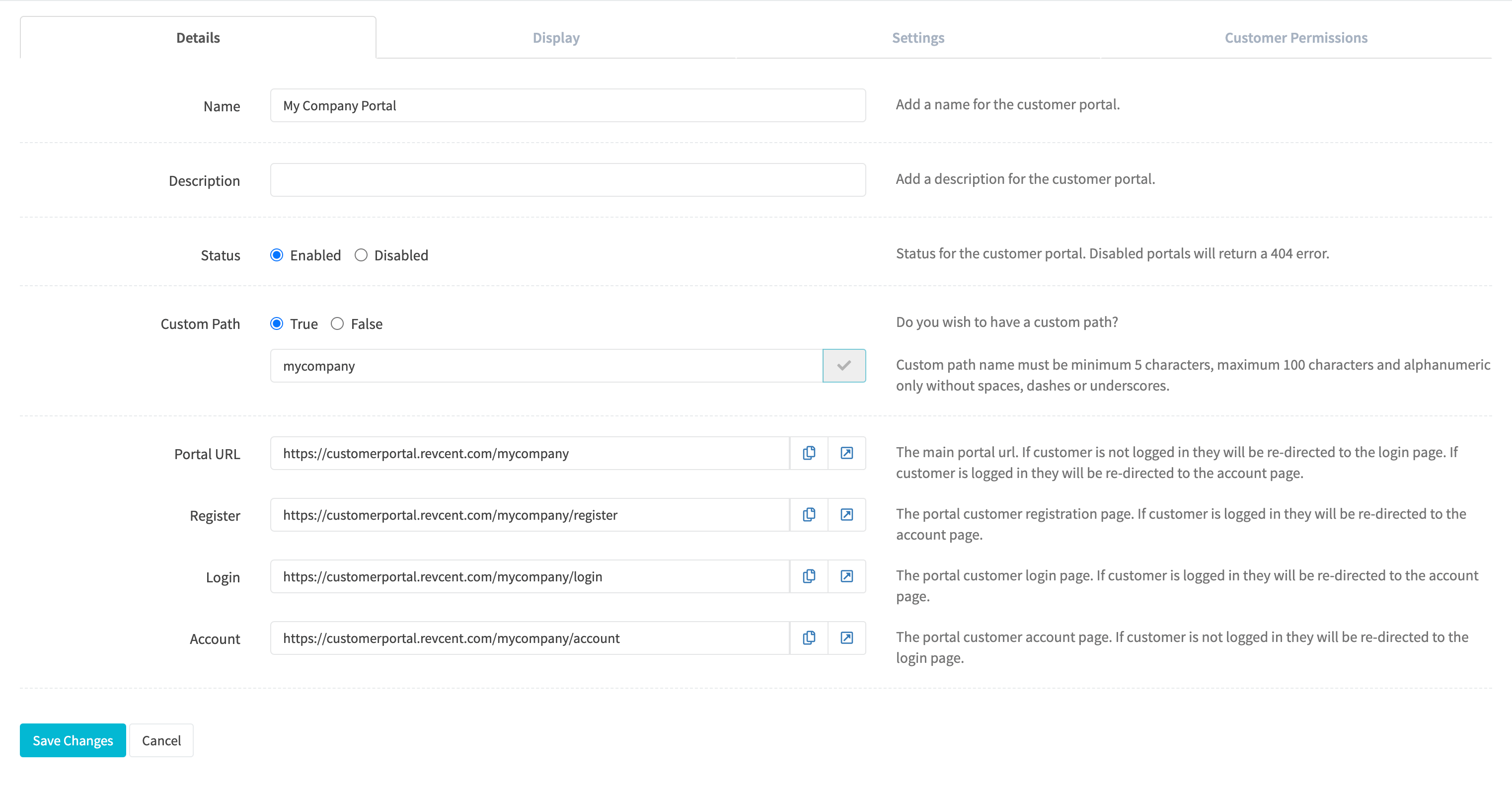Click 'Add a description for the customer portal.' help text
Screen dimensions: 1512x797
click(1025, 178)
